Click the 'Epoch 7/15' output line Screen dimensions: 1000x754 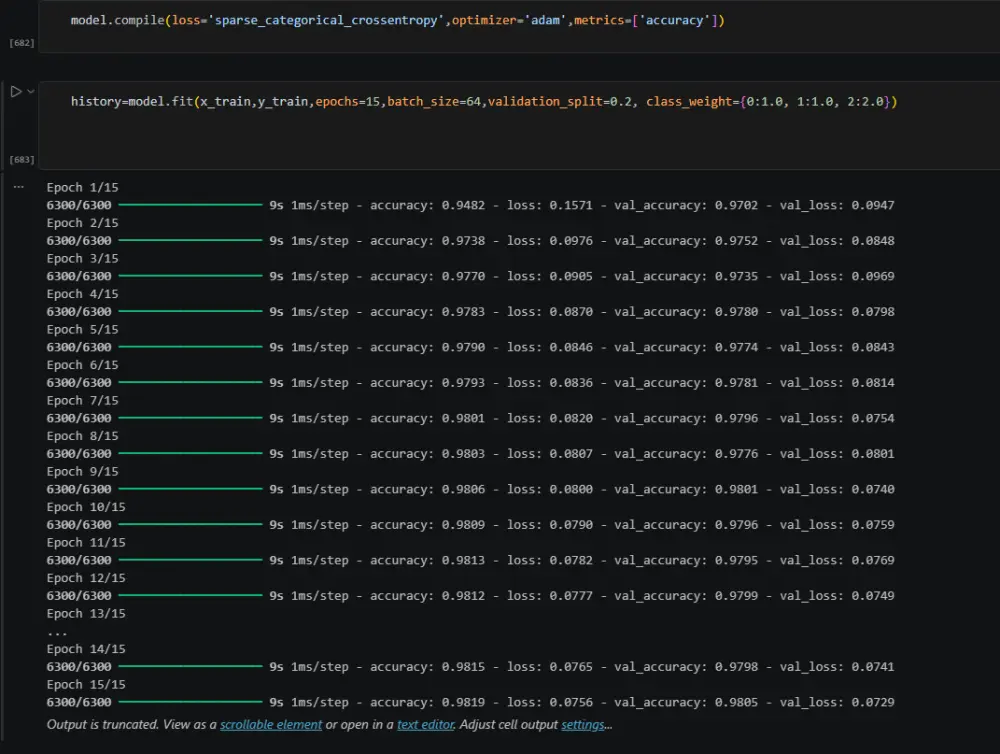(82, 401)
